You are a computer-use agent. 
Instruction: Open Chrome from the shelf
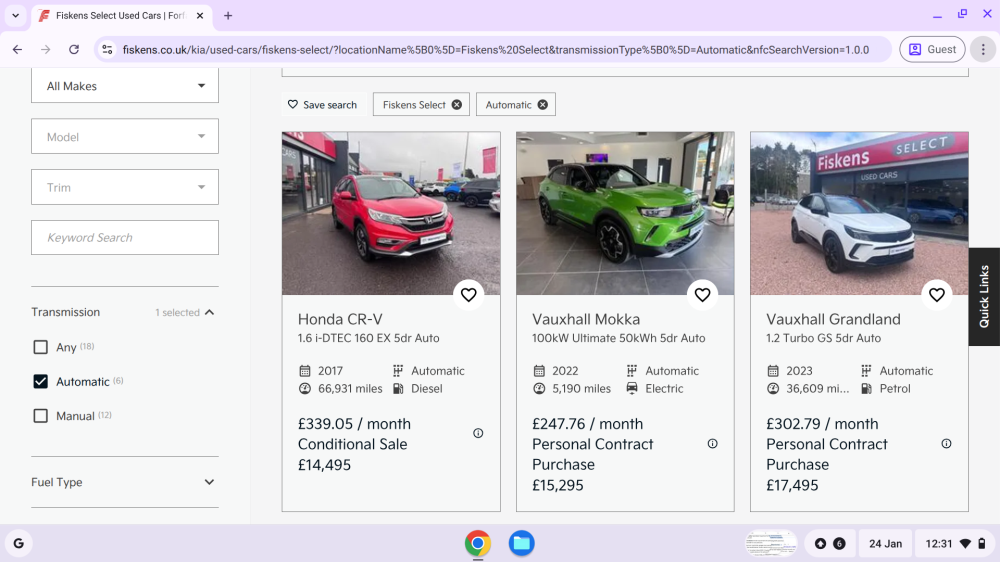478,544
